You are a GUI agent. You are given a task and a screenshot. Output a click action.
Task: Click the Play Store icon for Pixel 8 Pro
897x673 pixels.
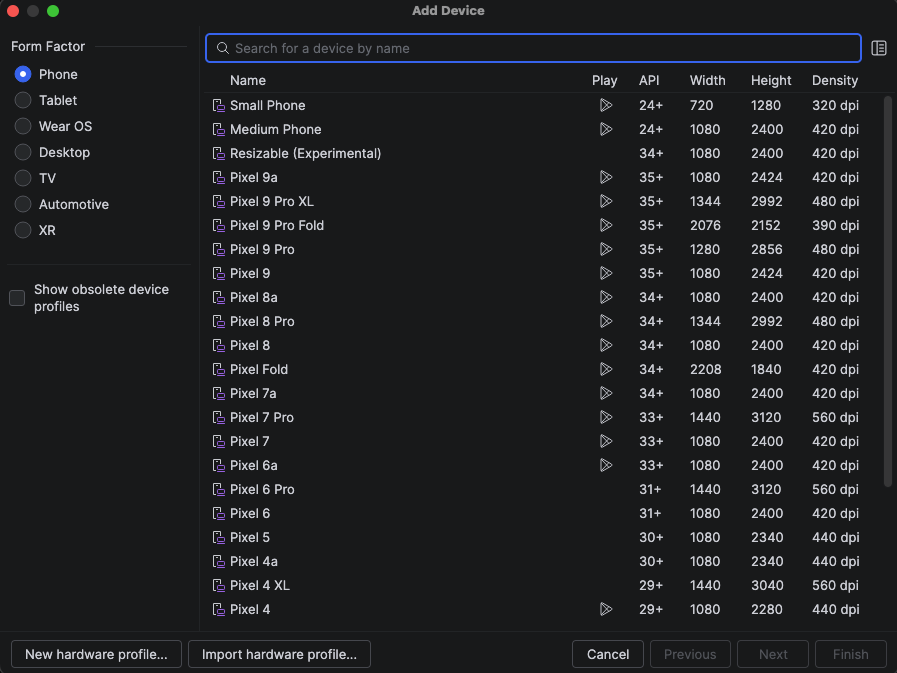(x=606, y=322)
